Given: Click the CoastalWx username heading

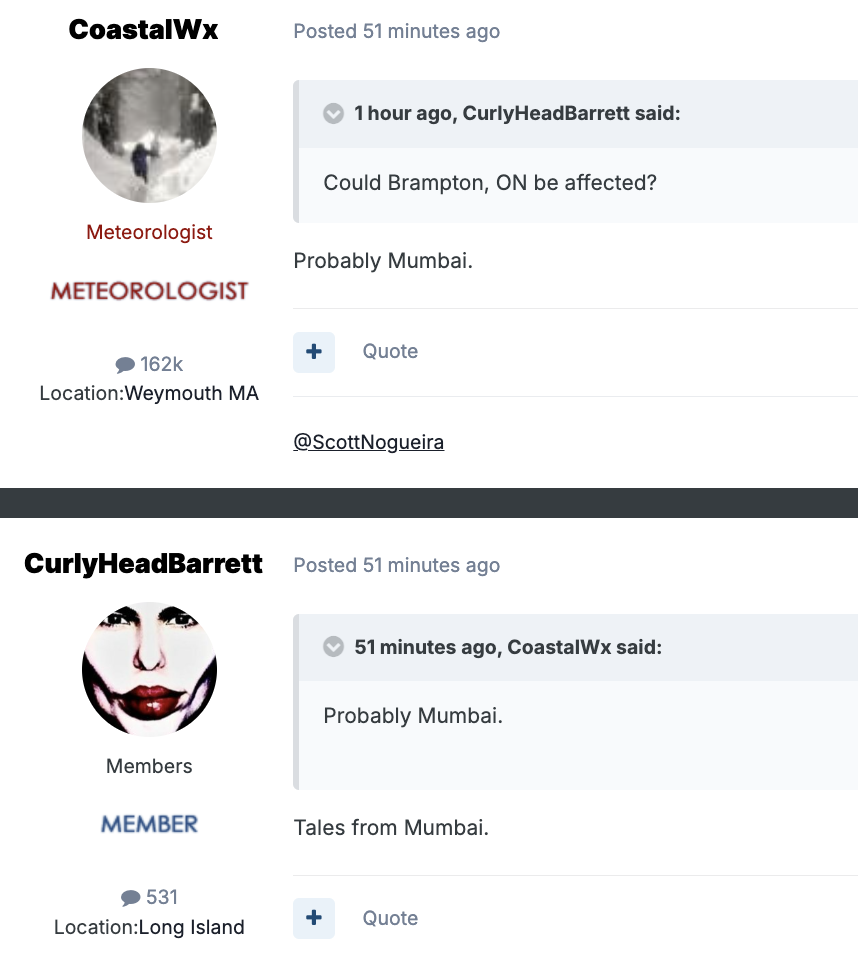Looking at the screenshot, I should pyautogui.click(x=143, y=30).
